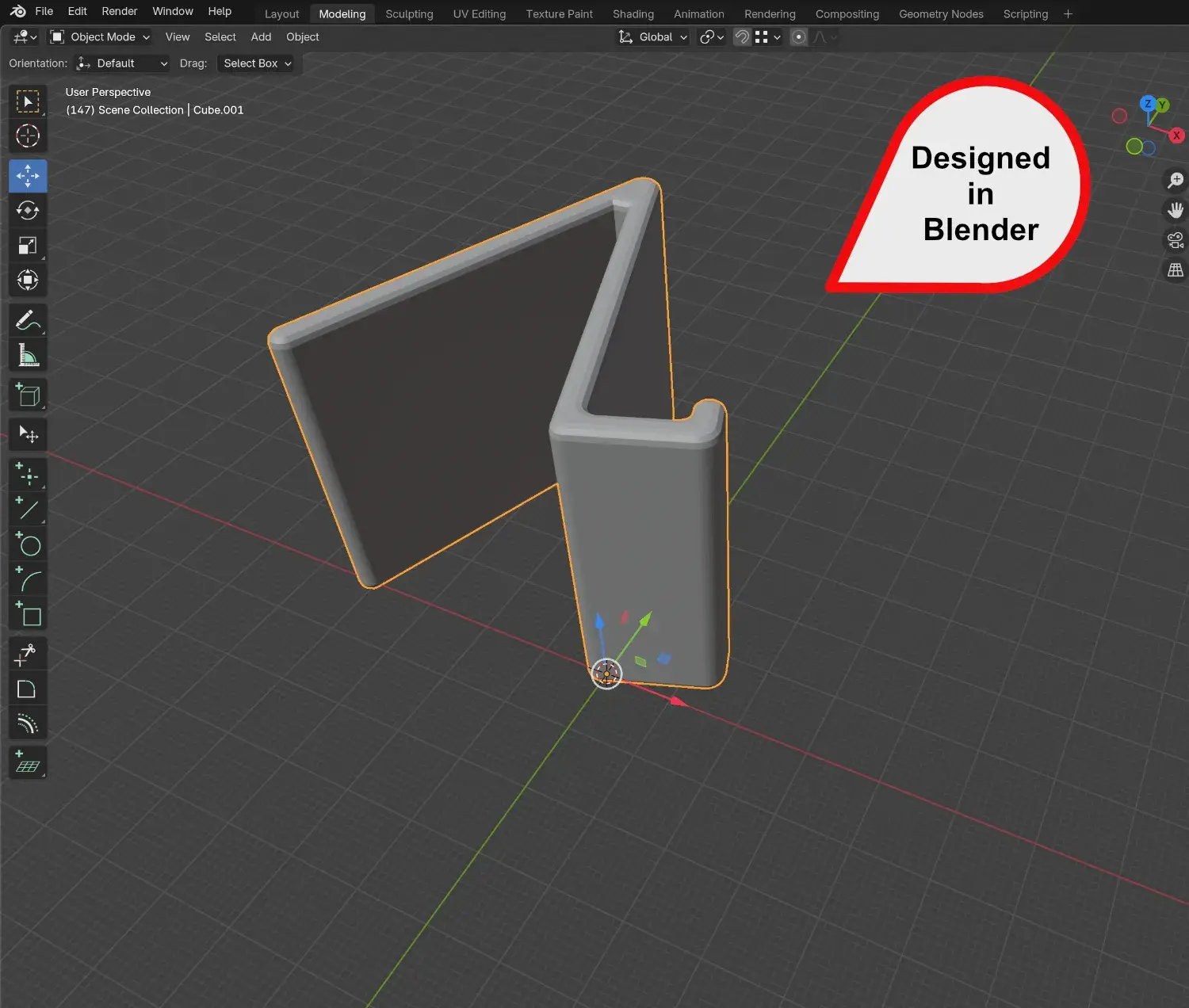Activate the 3D Cursor tool
Screen dimensions: 1189x1008
[x=28, y=136]
